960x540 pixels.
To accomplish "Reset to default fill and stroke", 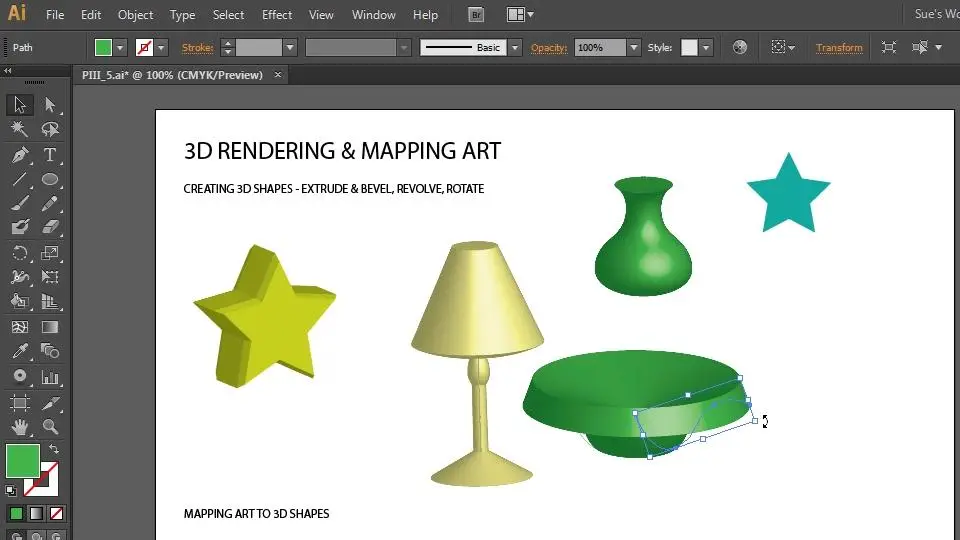I will 10,490.
